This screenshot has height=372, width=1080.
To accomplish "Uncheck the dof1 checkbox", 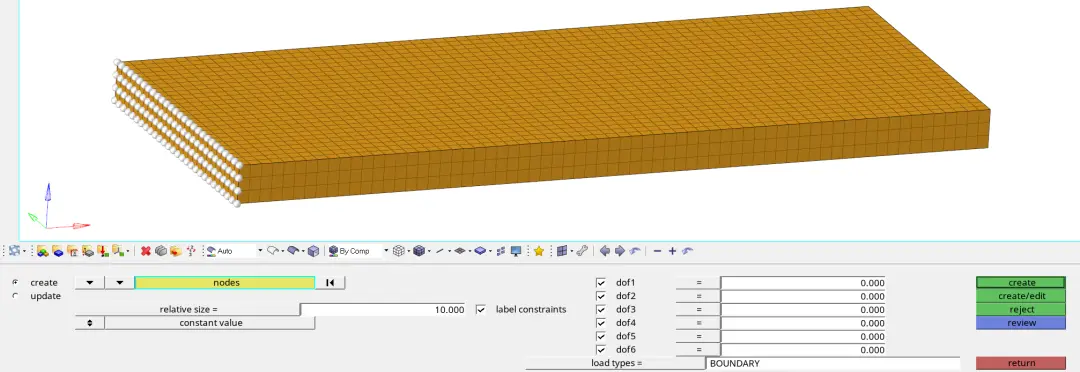I will [x=601, y=283].
